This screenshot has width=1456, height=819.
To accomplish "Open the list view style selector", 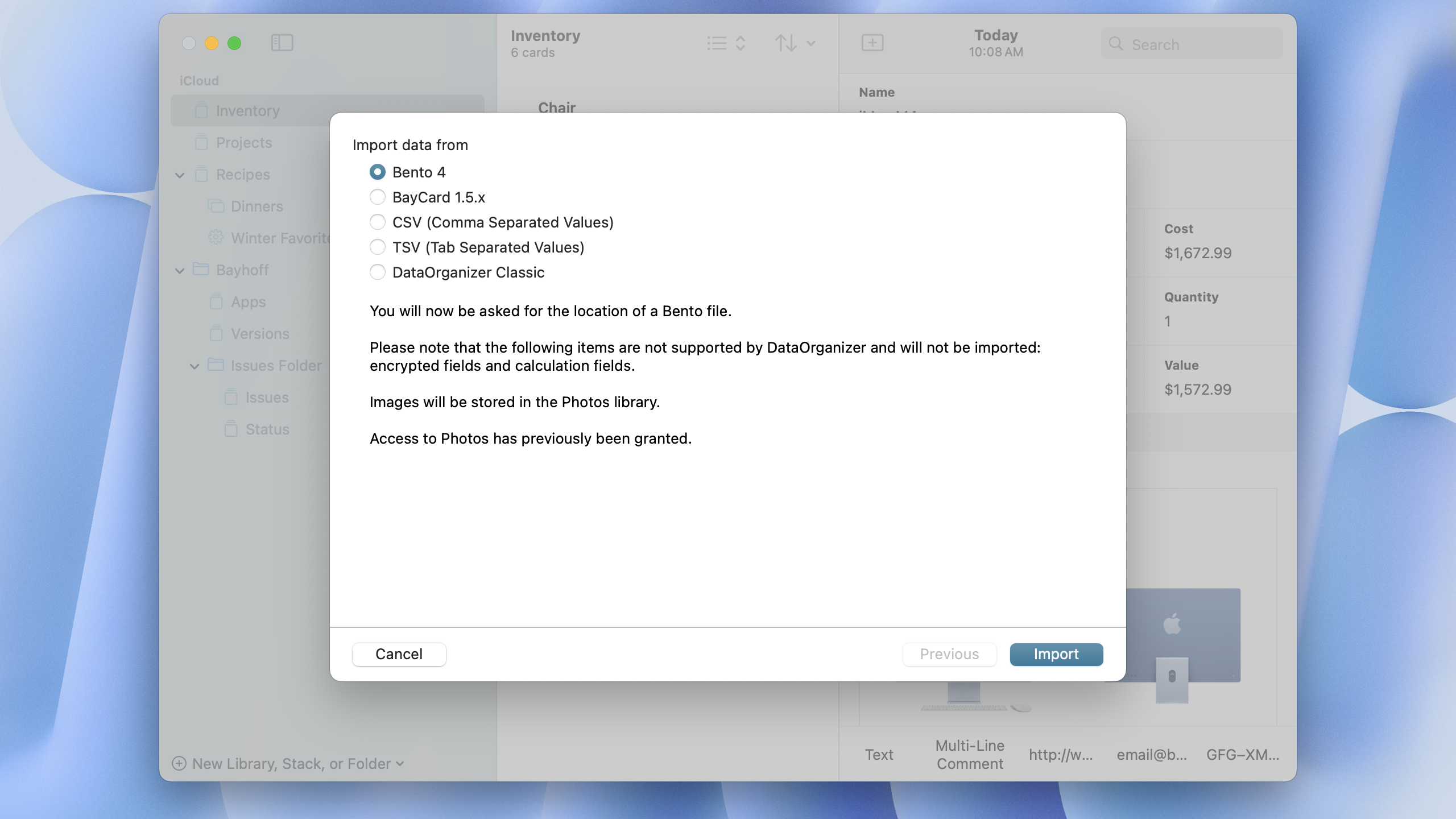I will point(726,43).
